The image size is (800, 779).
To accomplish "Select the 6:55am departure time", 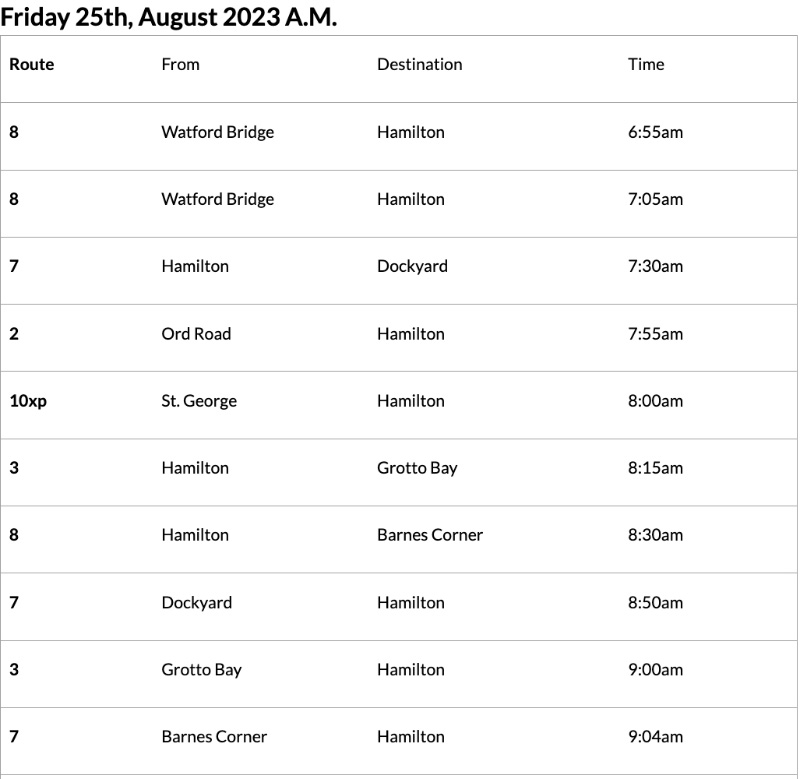I will coord(655,132).
